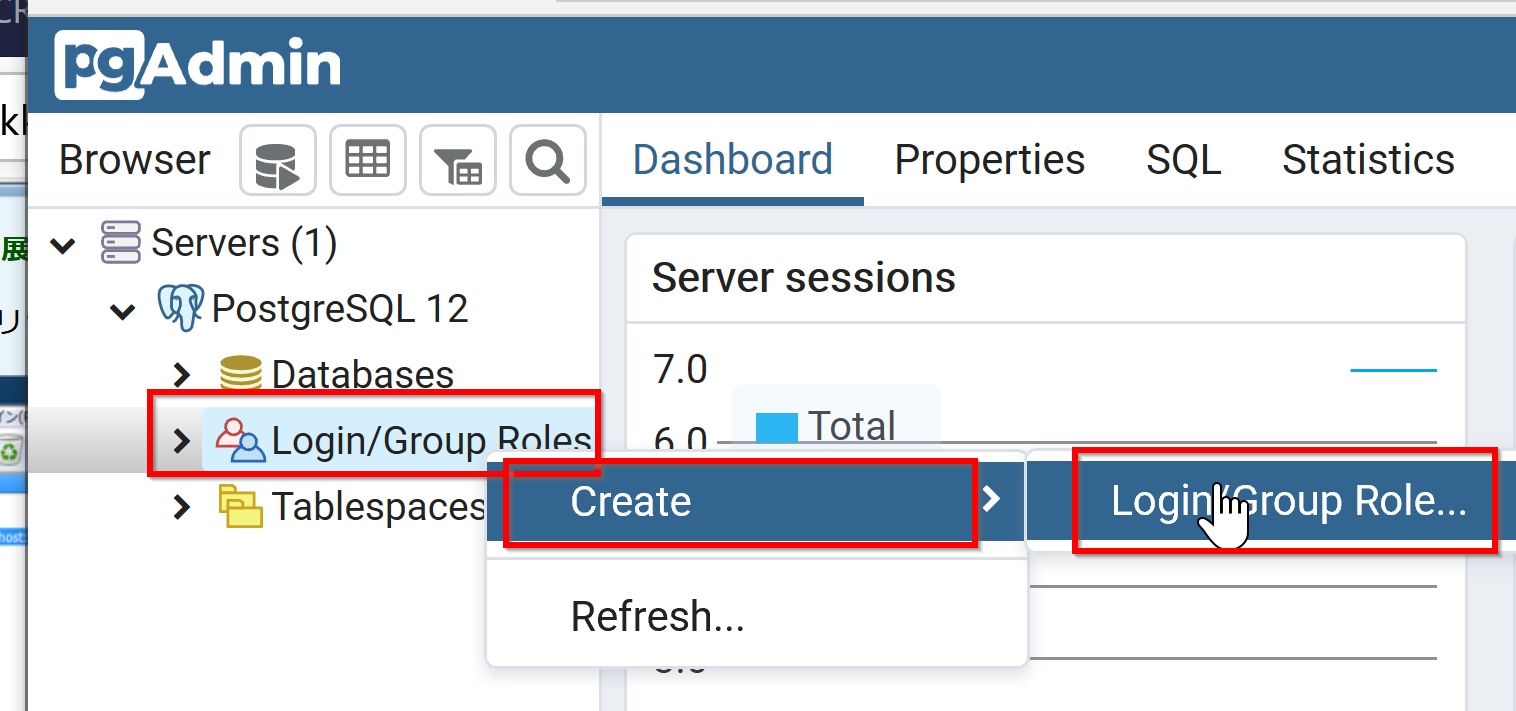
Task: Click the Tablespaces folder icon
Action: click(241, 506)
